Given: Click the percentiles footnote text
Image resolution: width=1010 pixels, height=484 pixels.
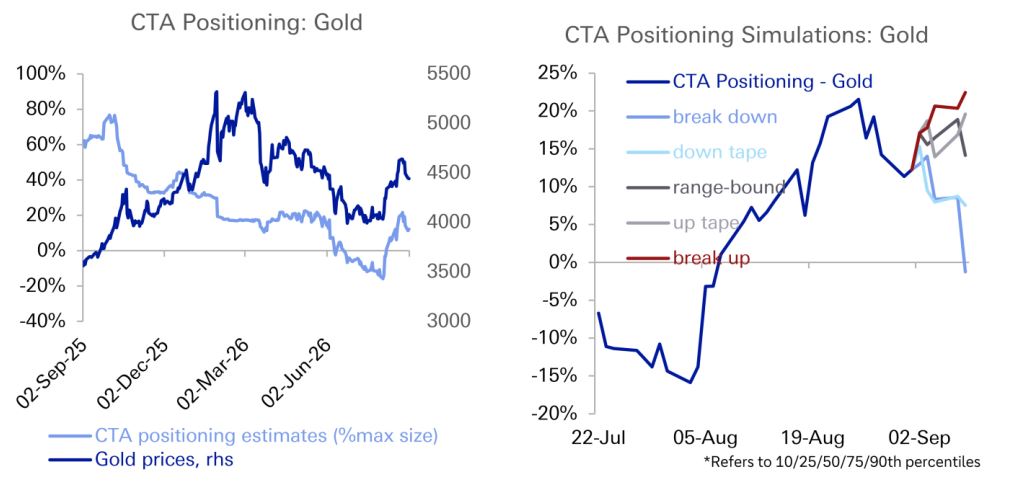Looking at the screenshot, I should 842,461.
